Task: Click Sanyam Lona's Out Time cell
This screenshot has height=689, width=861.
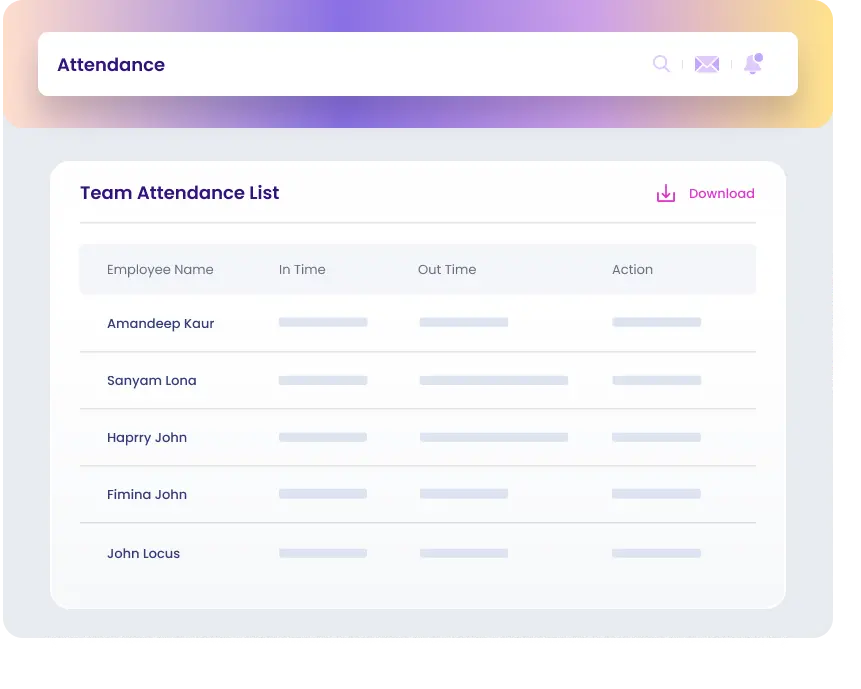Action: click(x=493, y=381)
